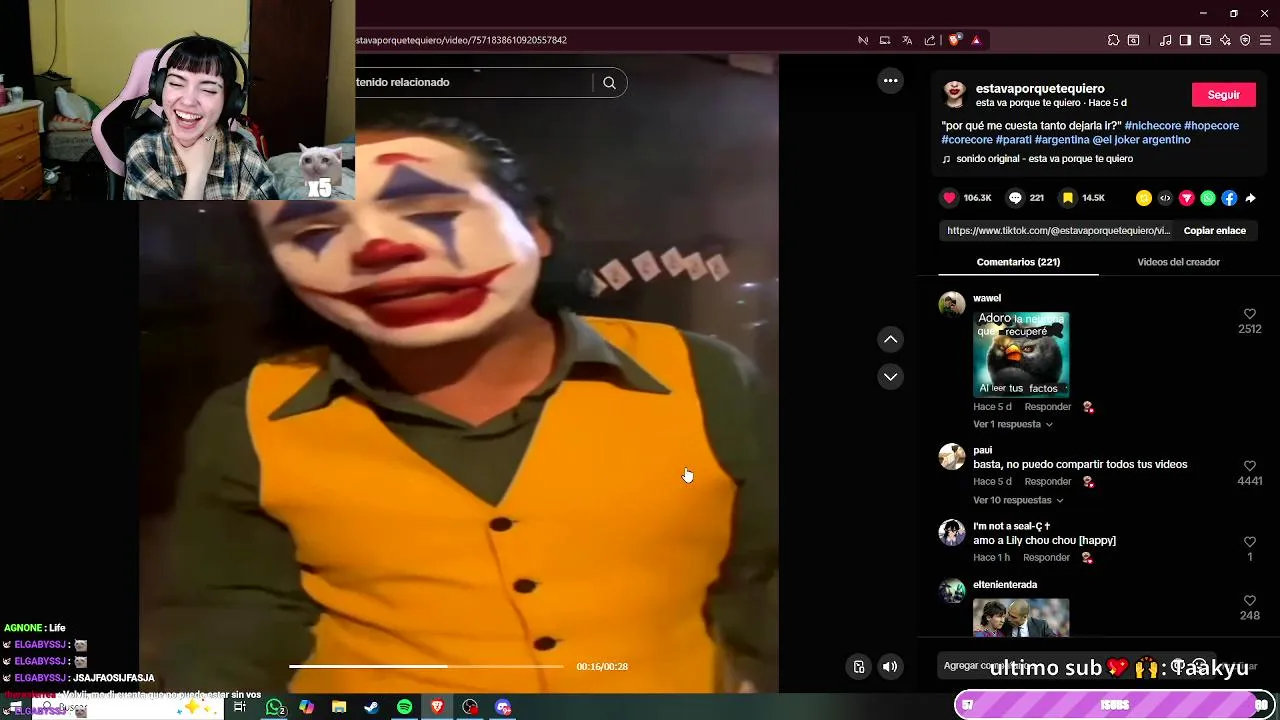Image resolution: width=1280 pixels, height=720 pixels.
Task: Open the browser hamburger menu
Action: click(x=1266, y=40)
